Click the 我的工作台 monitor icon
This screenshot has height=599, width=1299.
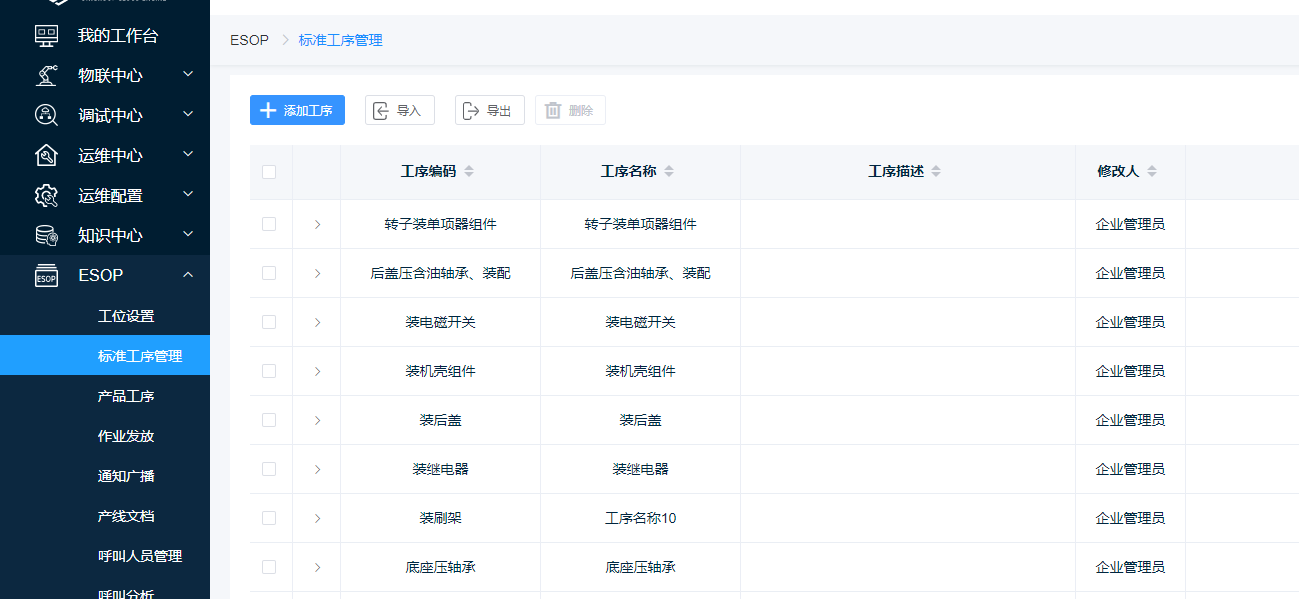coord(46,36)
